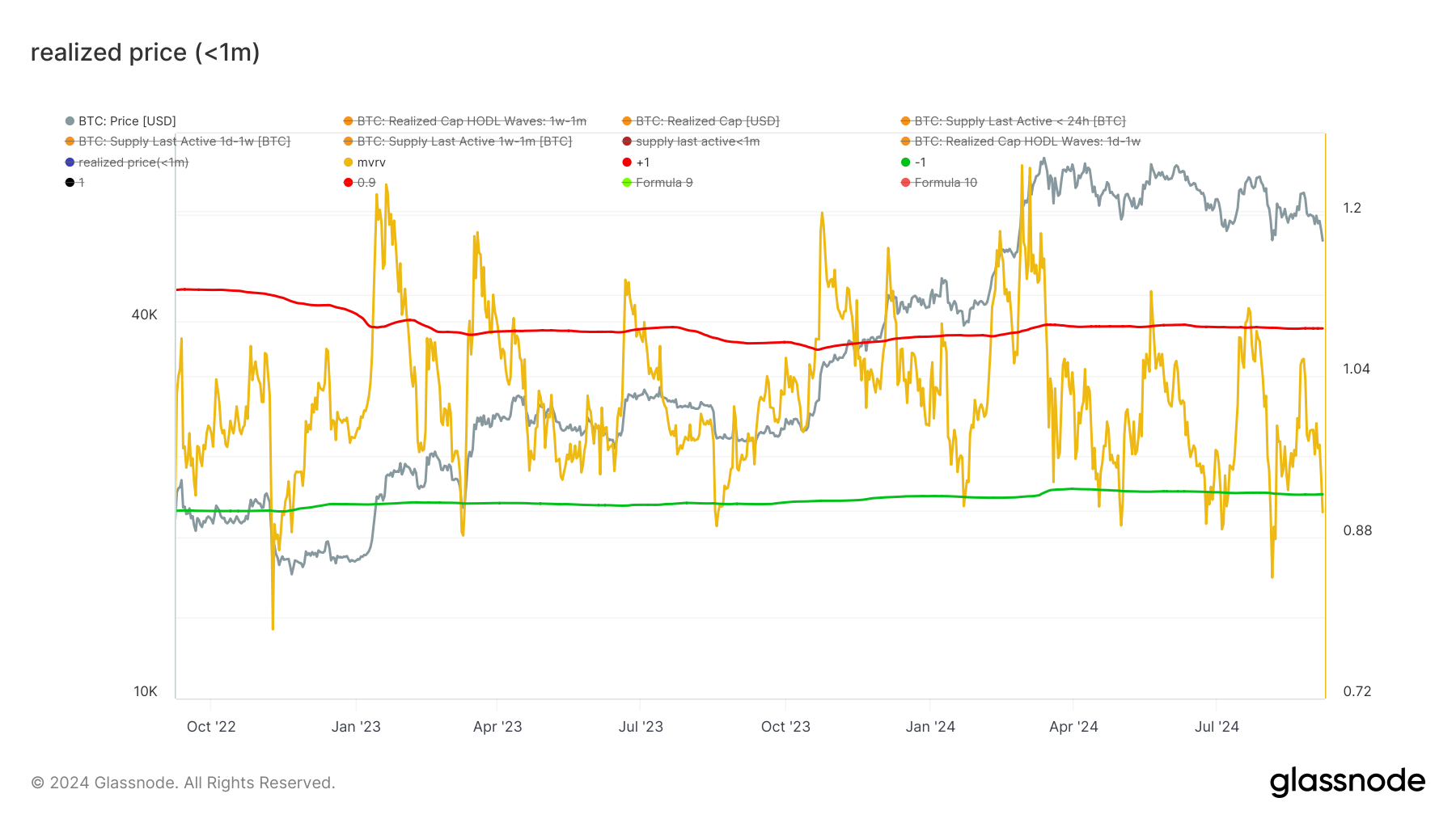Click the 1.04 right axis label
Viewport: 1456px width, 819px height.
pyautogui.click(x=1357, y=369)
